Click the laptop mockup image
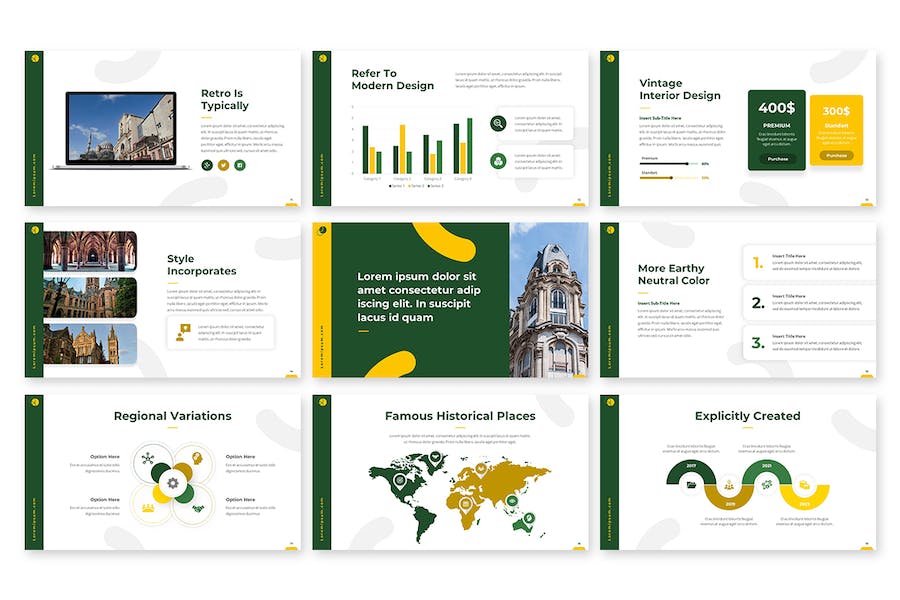 [x=120, y=129]
